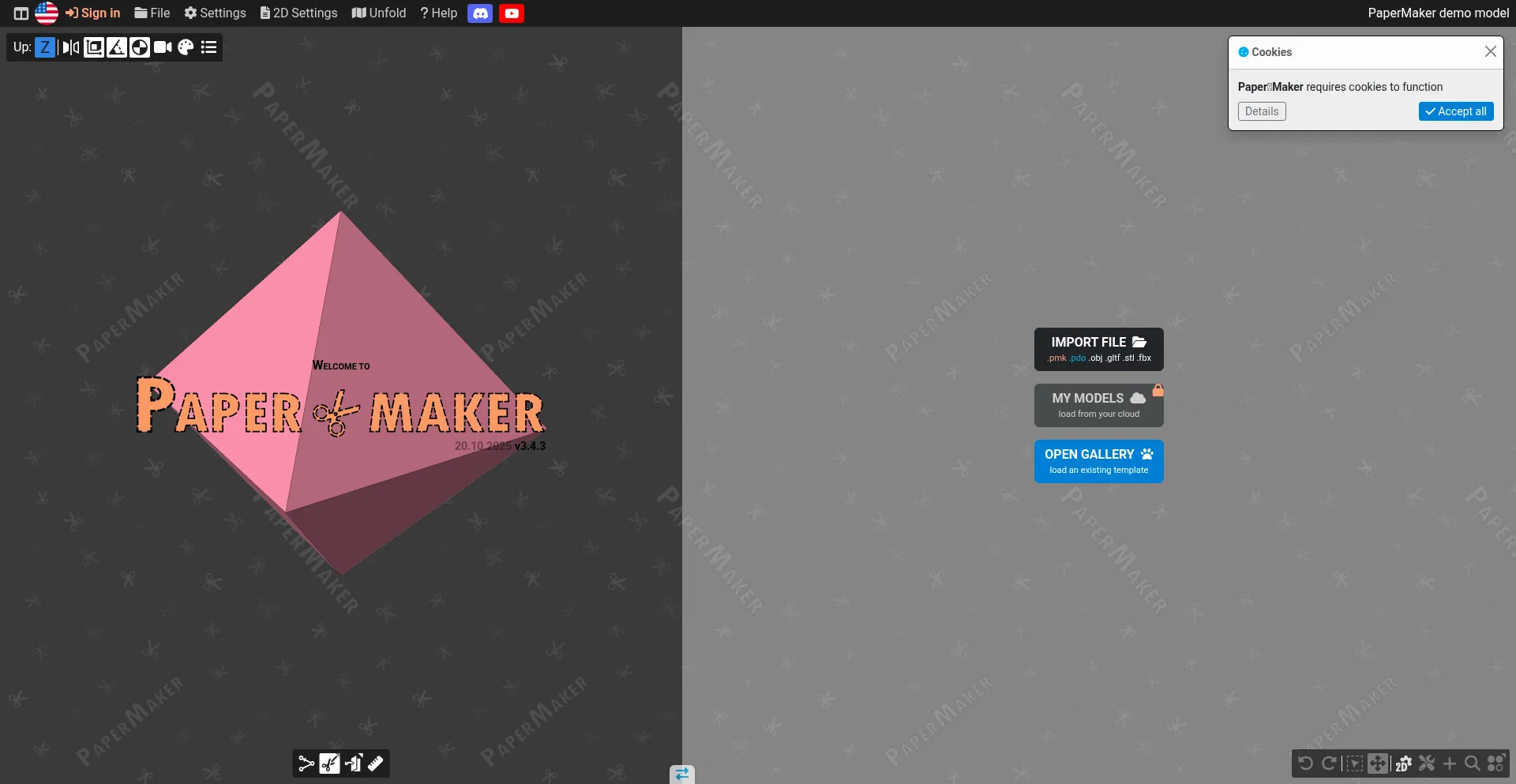Open the Discord link icon
The width and height of the screenshot is (1516, 784).
[x=480, y=13]
